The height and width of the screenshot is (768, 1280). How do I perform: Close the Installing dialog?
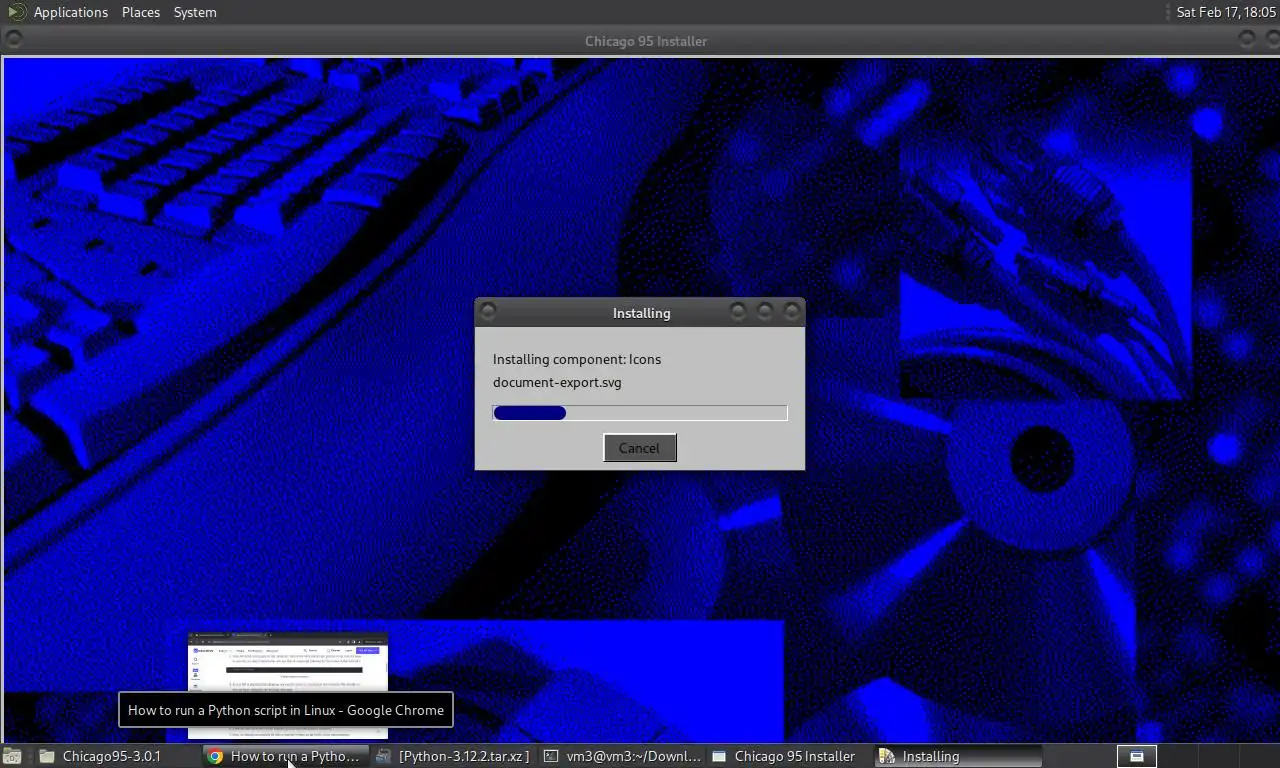(792, 312)
